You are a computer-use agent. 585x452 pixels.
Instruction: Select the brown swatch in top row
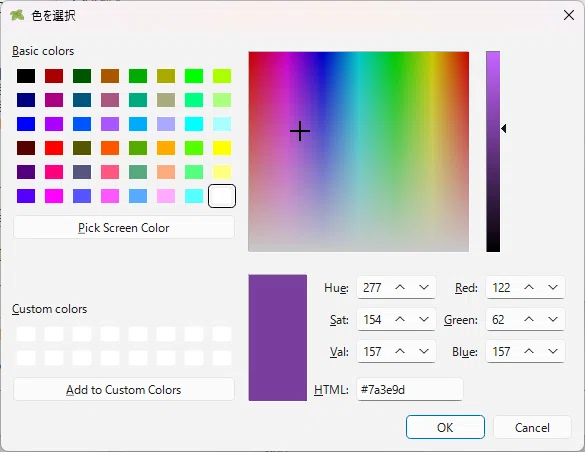pos(110,76)
